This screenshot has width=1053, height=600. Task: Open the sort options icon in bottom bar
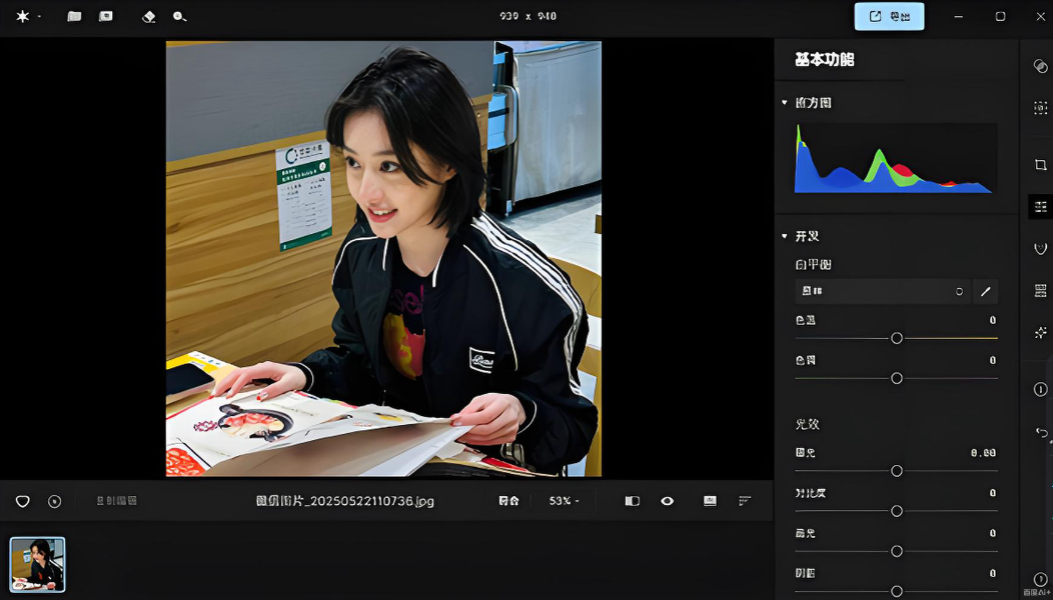pyautogui.click(x=745, y=501)
